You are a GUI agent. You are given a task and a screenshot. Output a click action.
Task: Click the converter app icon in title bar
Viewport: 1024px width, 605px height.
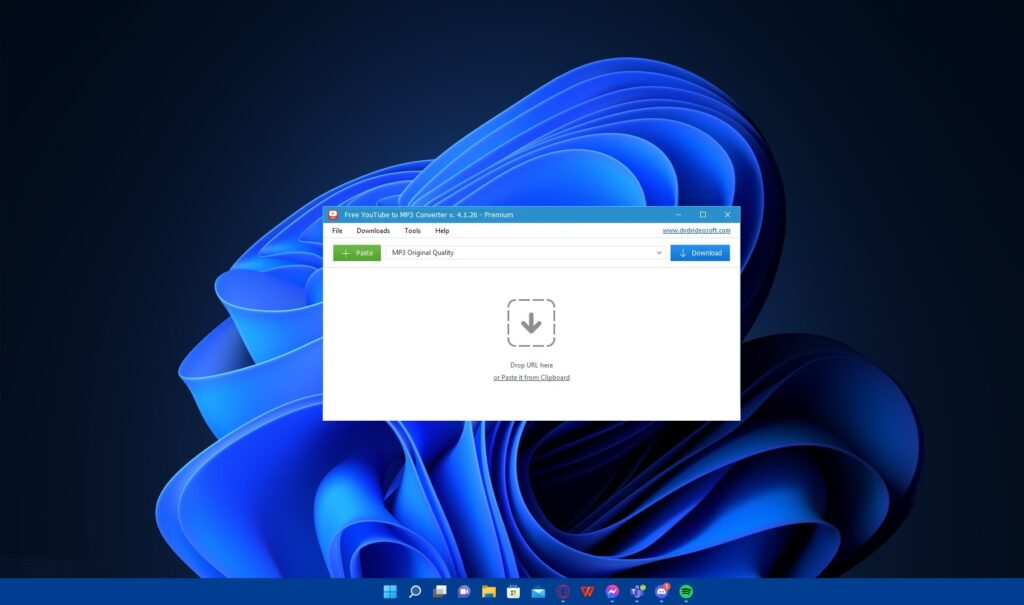click(x=333, y=214)
